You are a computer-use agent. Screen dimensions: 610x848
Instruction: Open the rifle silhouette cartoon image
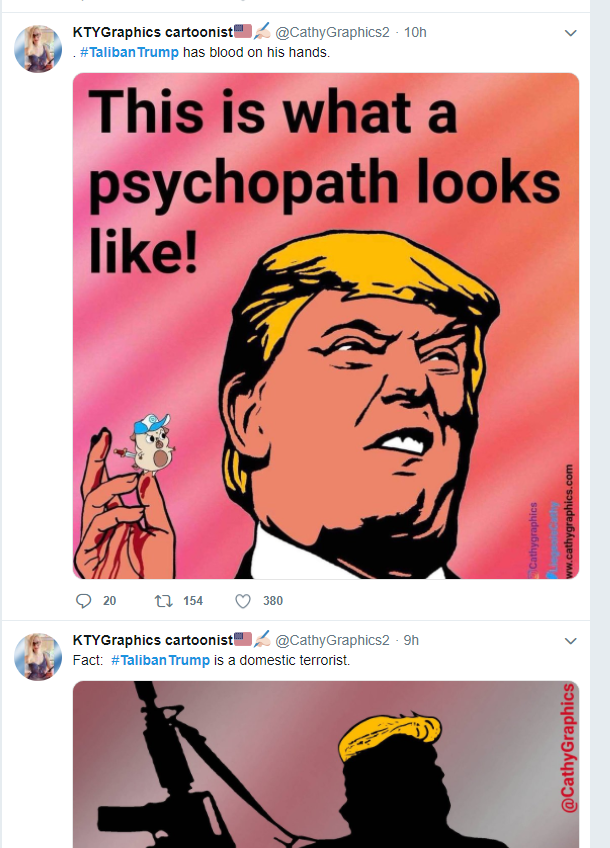[x=326, y=765]
